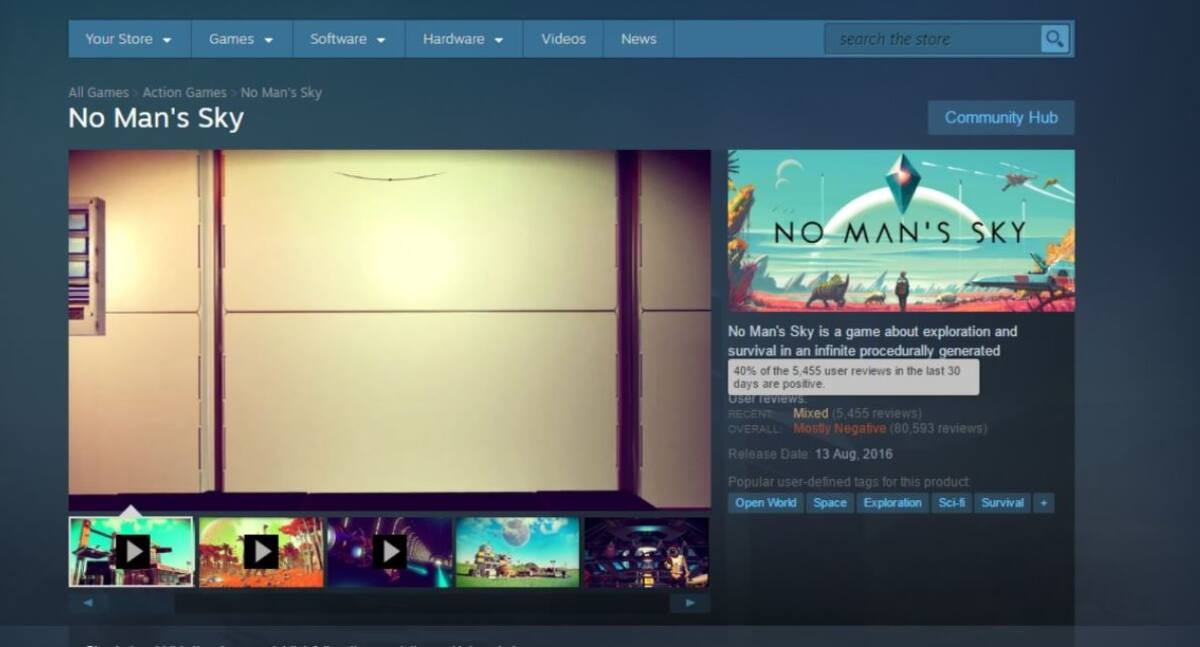
Task: Select the planet-base screenshot thumbnail
Action: (x=518, y=551)
